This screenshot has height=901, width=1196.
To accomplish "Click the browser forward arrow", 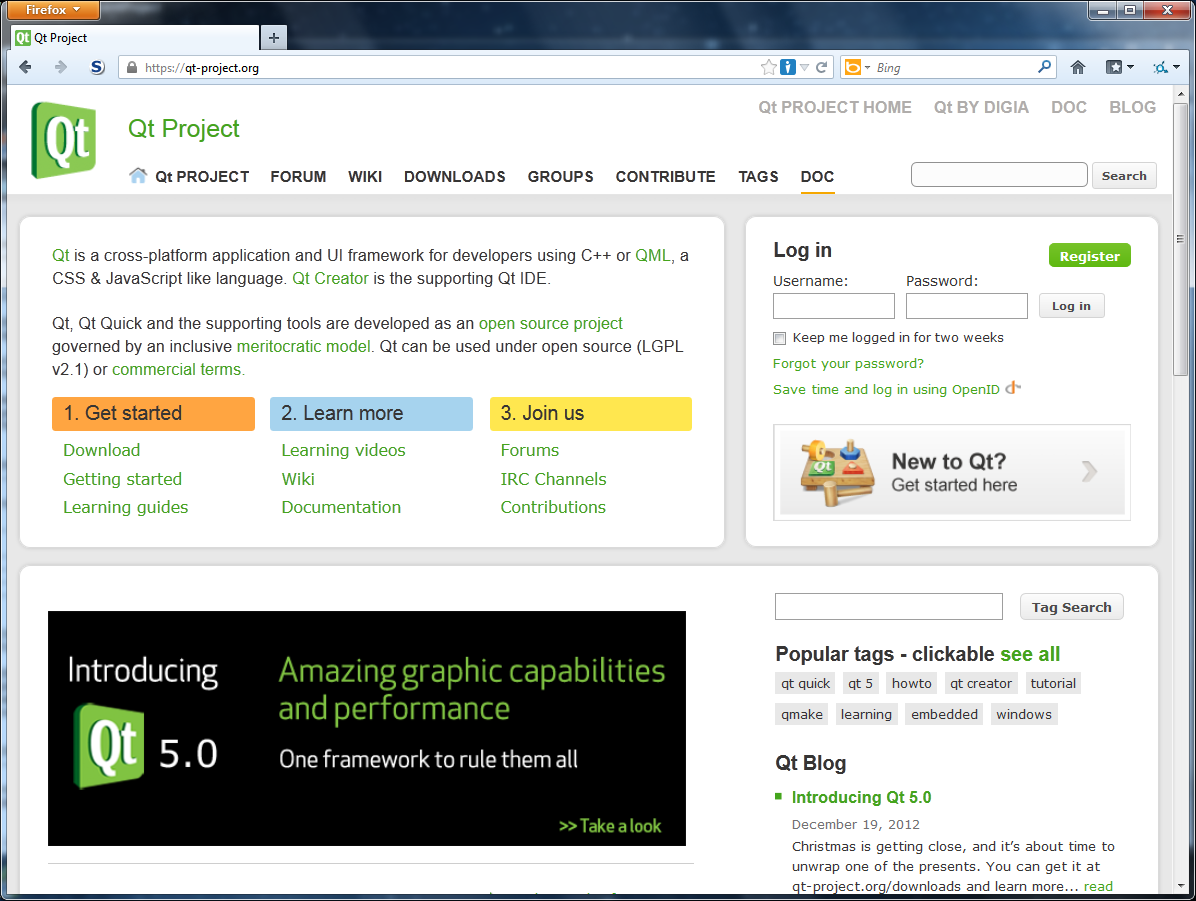I will pos(60,67).
